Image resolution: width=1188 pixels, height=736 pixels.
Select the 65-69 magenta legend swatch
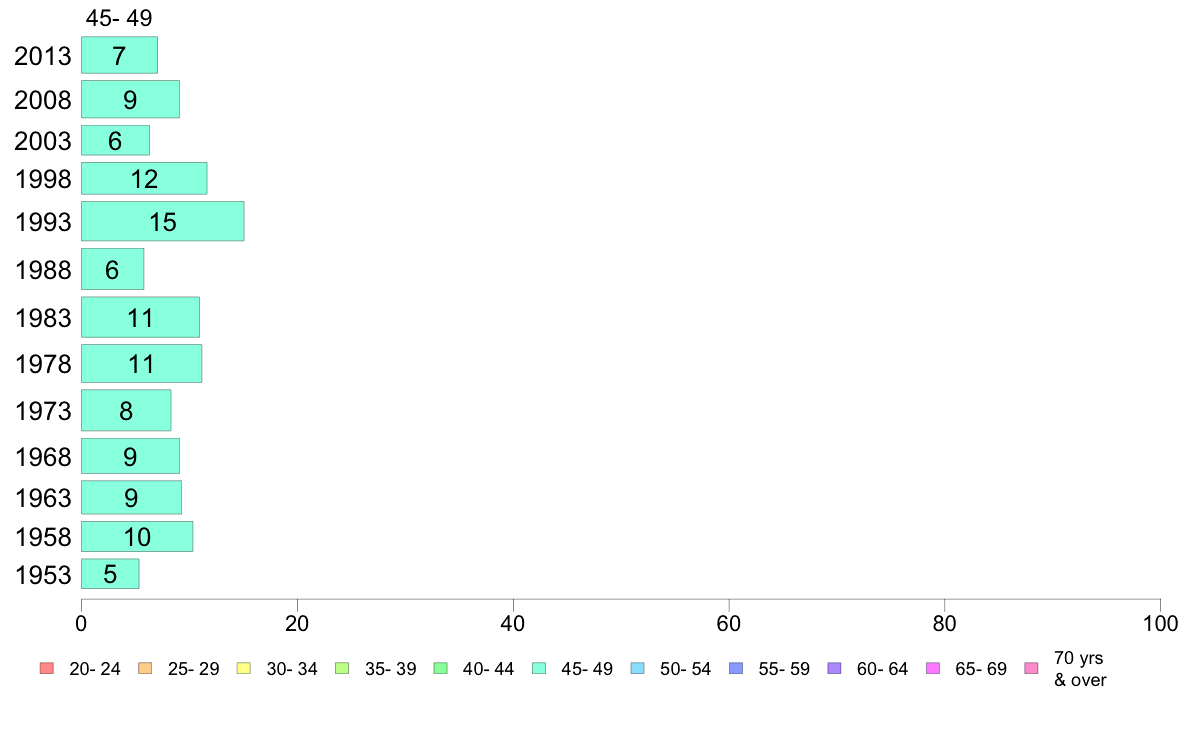pos(933,669)
